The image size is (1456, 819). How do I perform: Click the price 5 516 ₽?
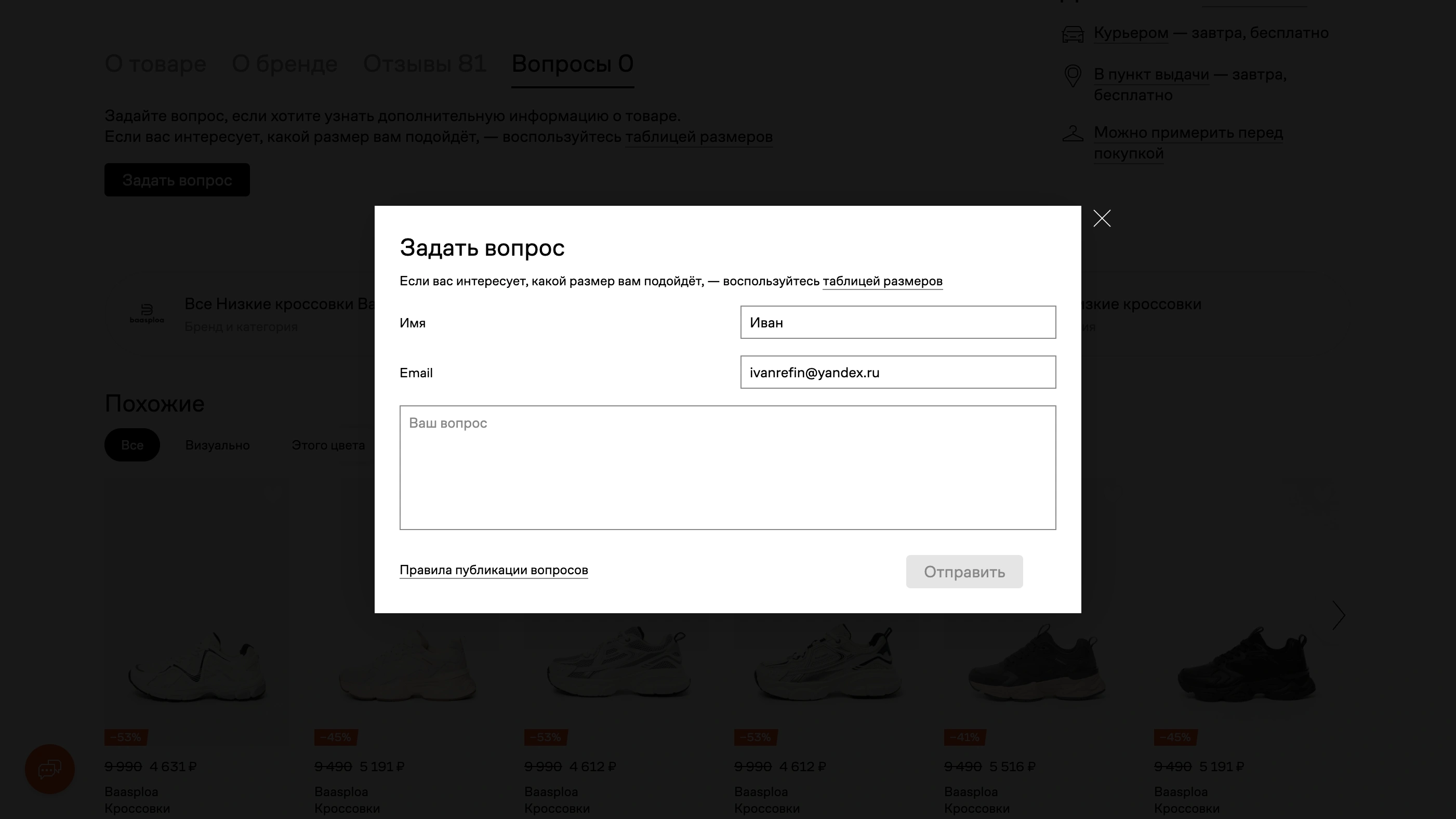pyautogui.click(x=1012, y=767)
